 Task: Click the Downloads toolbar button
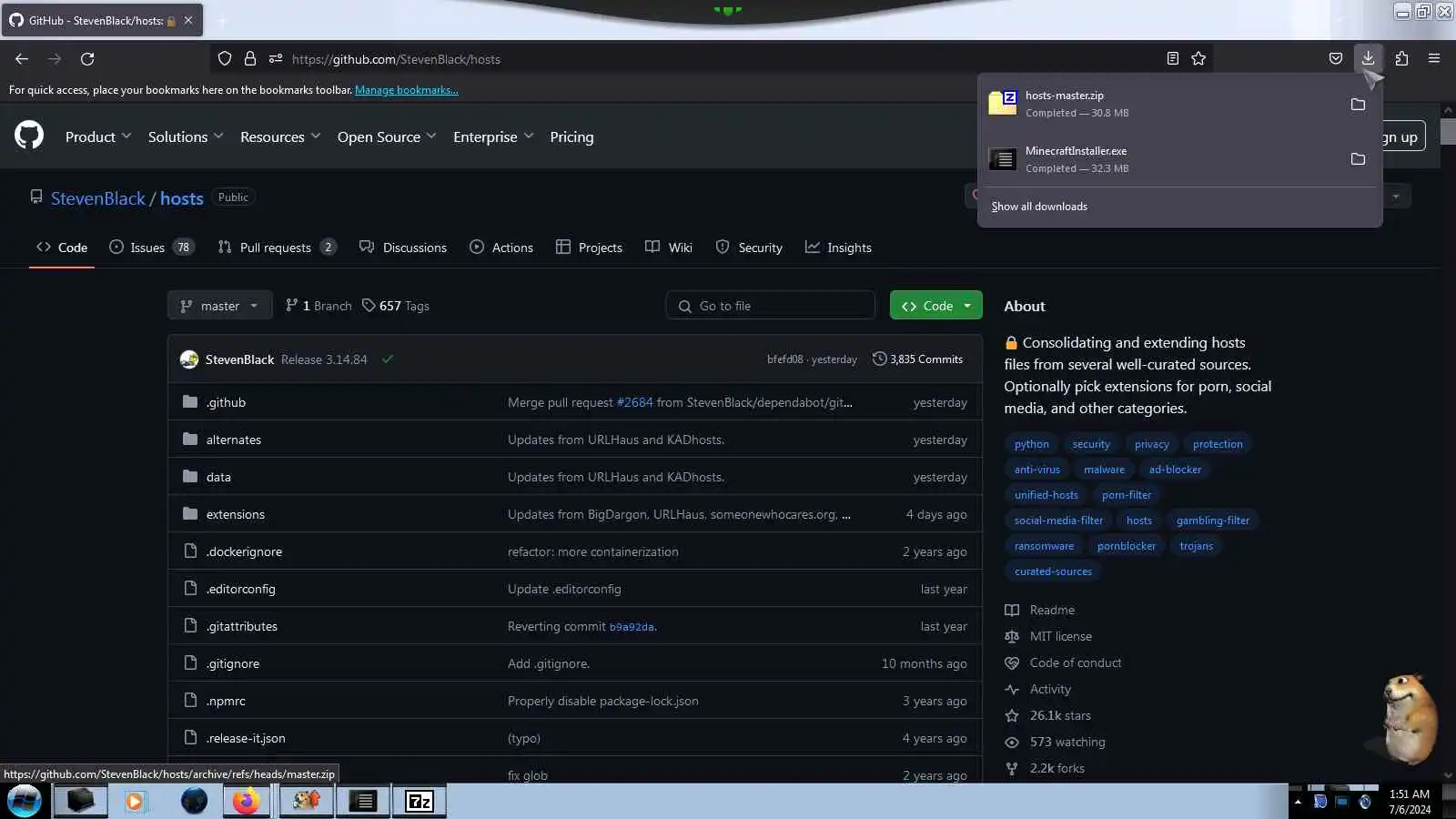pyautogui.click(x=1368, y=58)
